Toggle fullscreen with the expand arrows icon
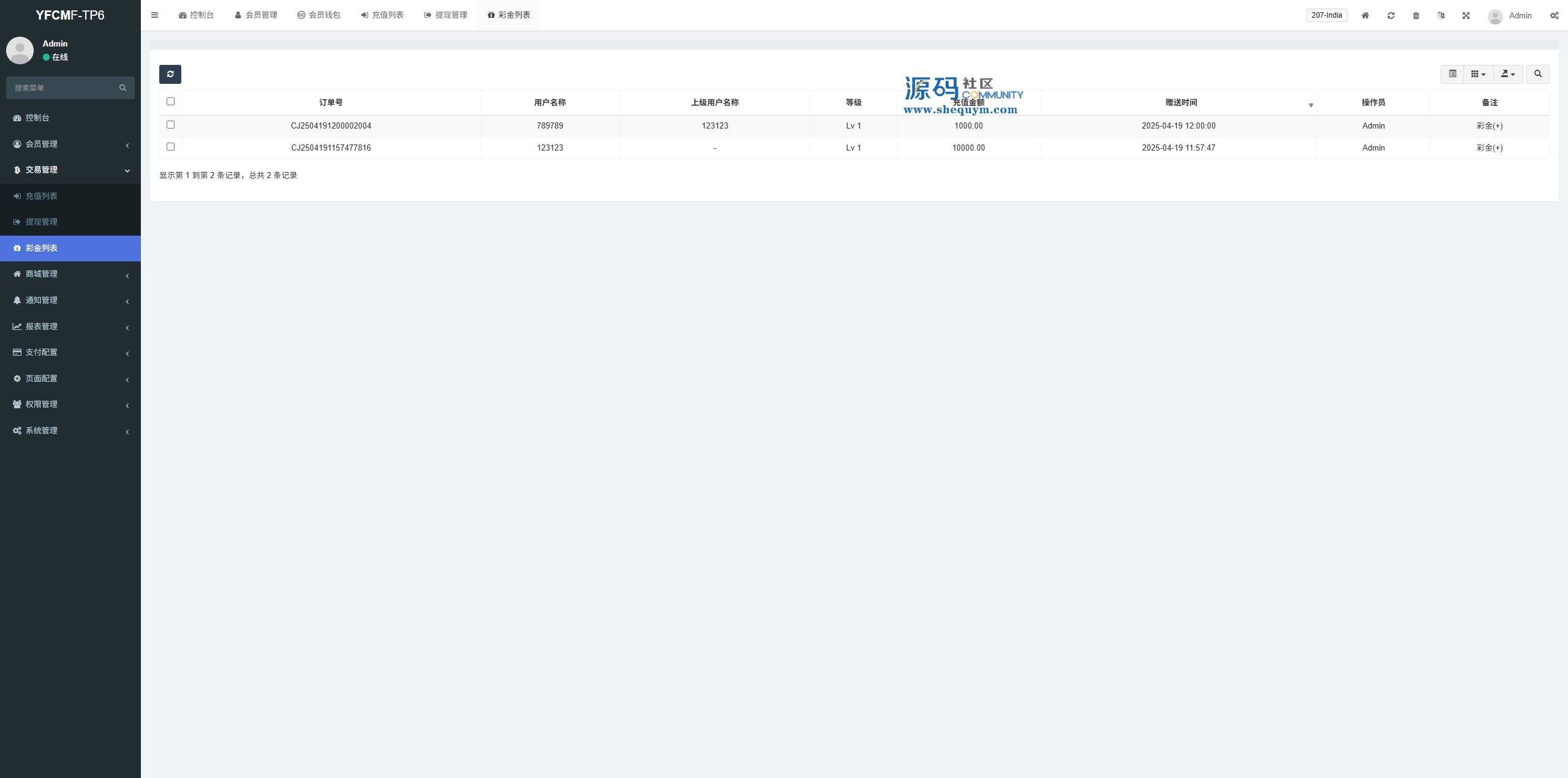Viewport: 1568px width, 778px height. click(x=1466, y=15)
